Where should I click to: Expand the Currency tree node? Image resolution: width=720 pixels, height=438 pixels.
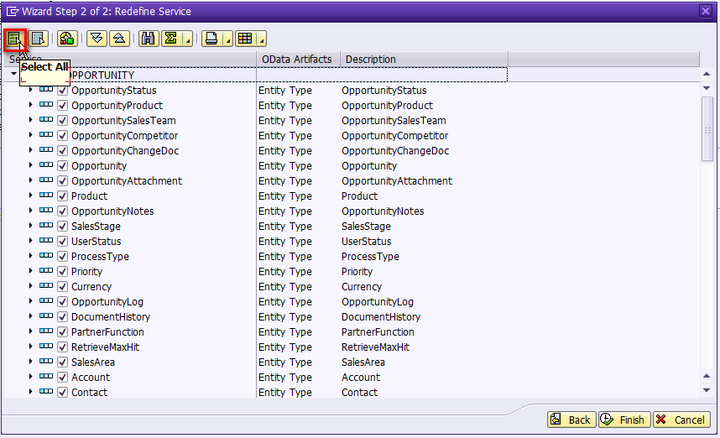click(x=30, y=286)
